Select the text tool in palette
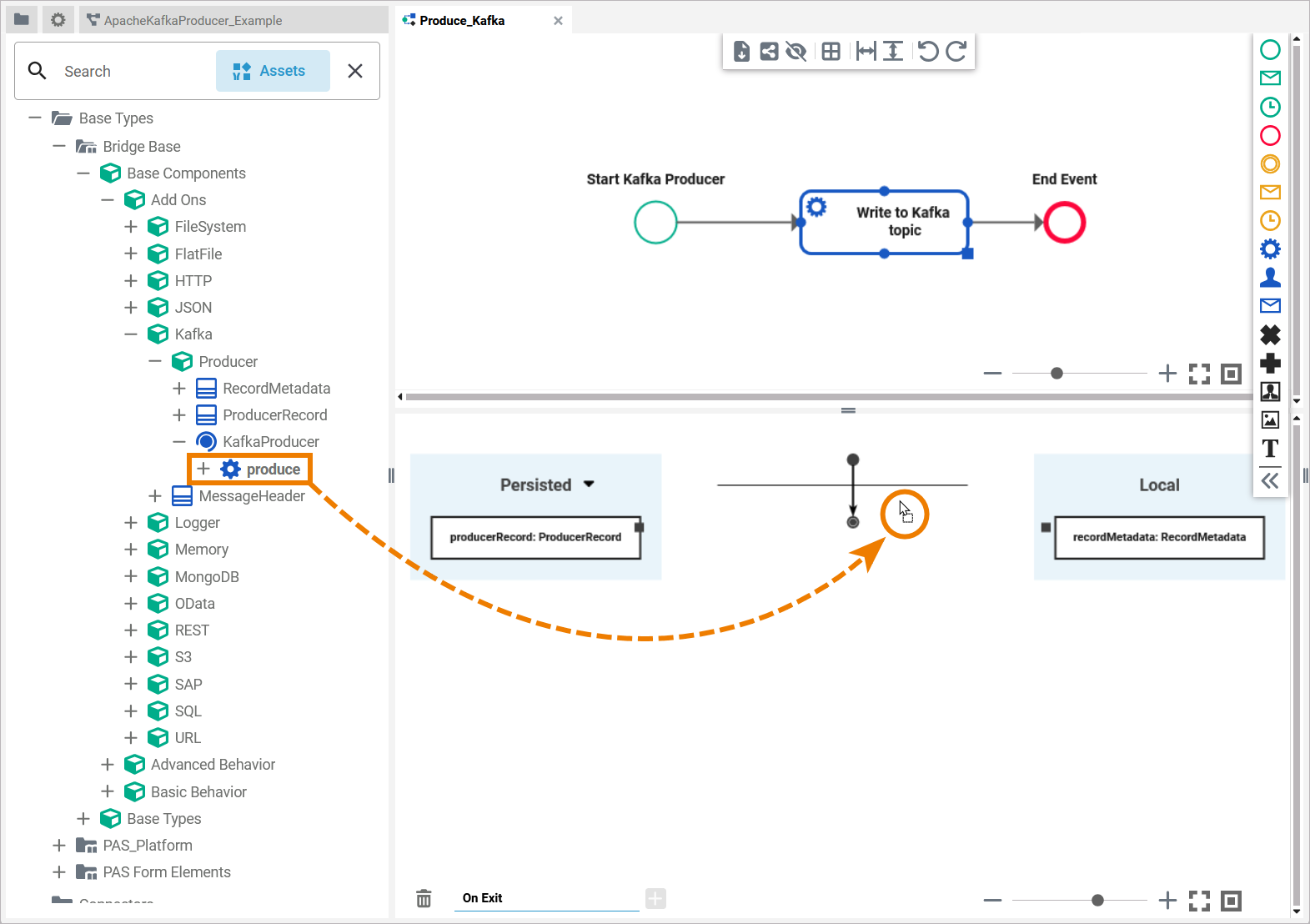 (x=1270, y=449)
